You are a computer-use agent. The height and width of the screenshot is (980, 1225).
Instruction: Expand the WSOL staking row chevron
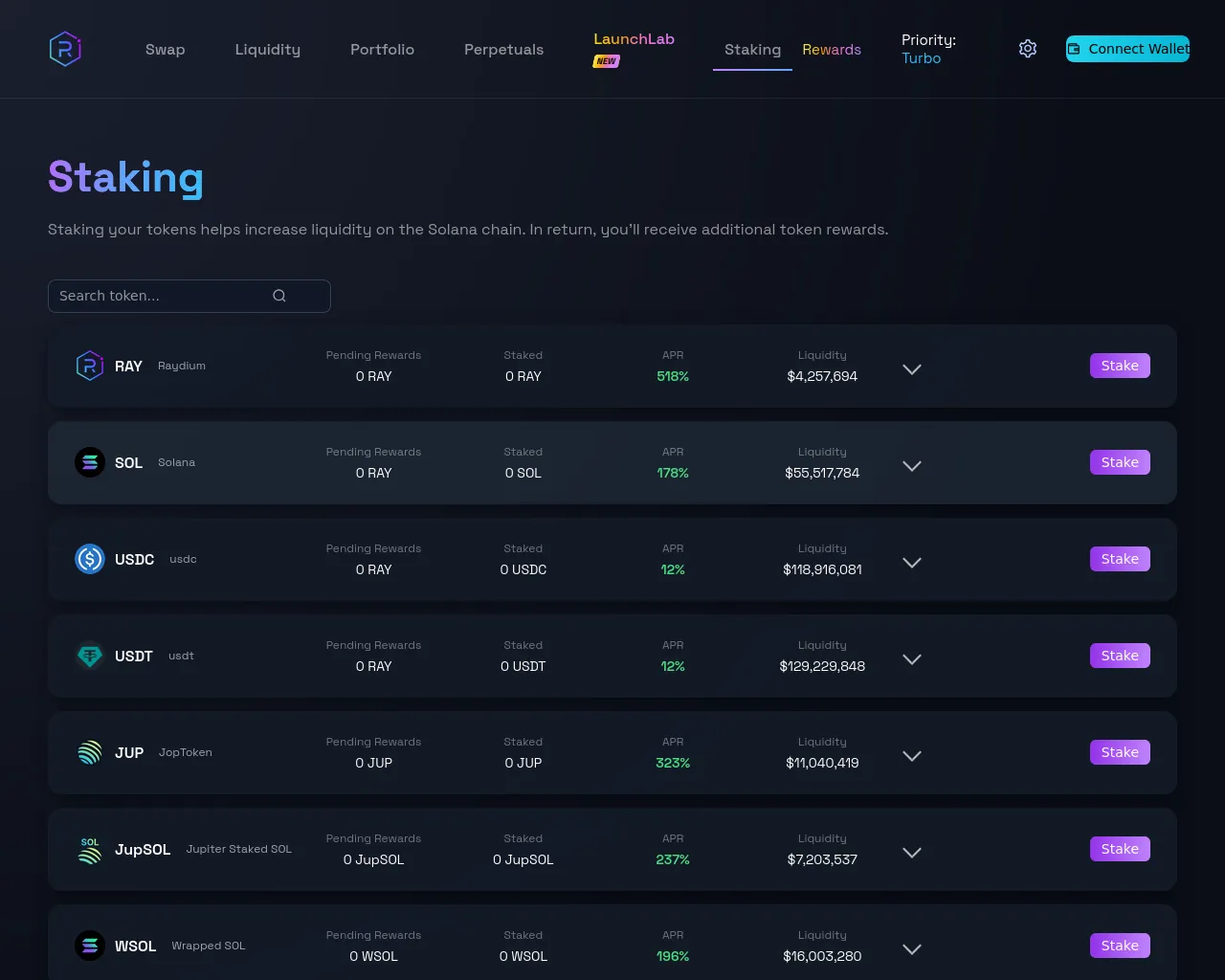912,949
